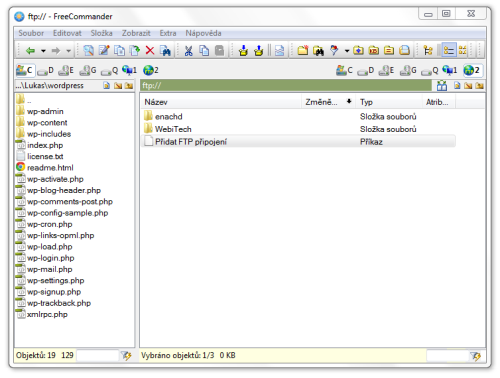Sort by the Změně... column header
The image size is (500, 378).
tap(329, 102)
